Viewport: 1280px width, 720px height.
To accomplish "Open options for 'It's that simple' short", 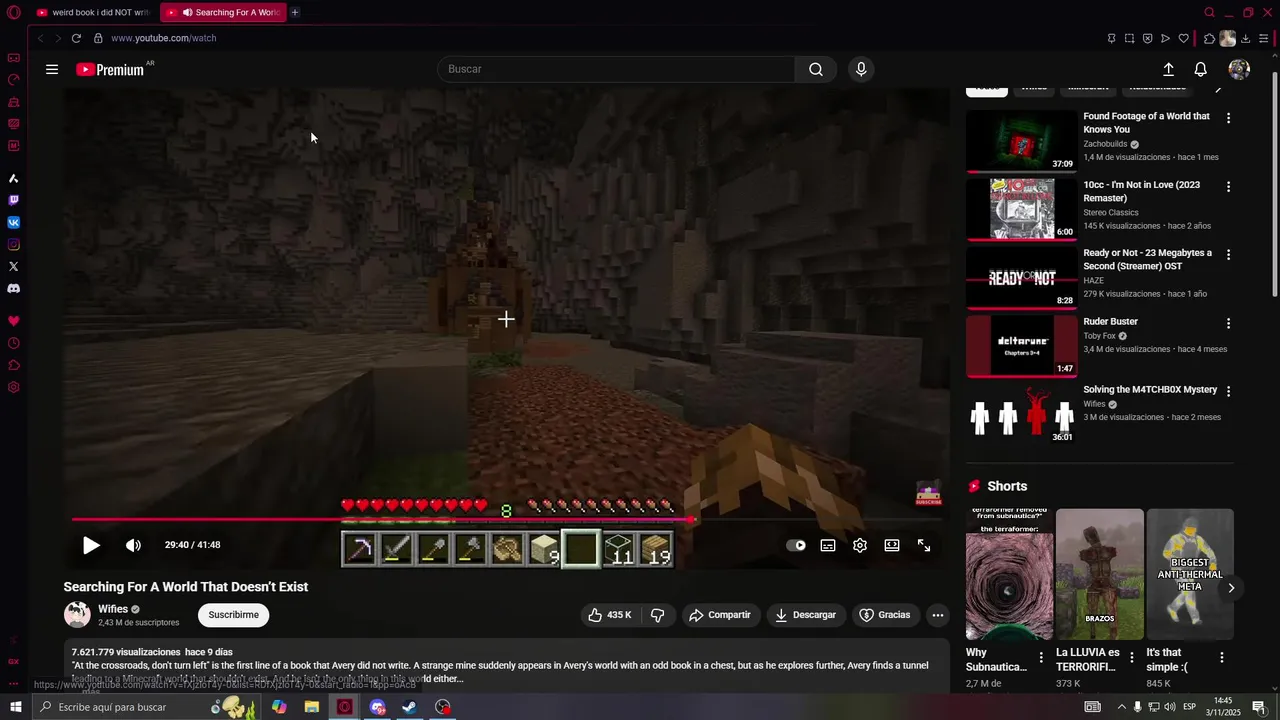I will click(x=1221, y=658).
